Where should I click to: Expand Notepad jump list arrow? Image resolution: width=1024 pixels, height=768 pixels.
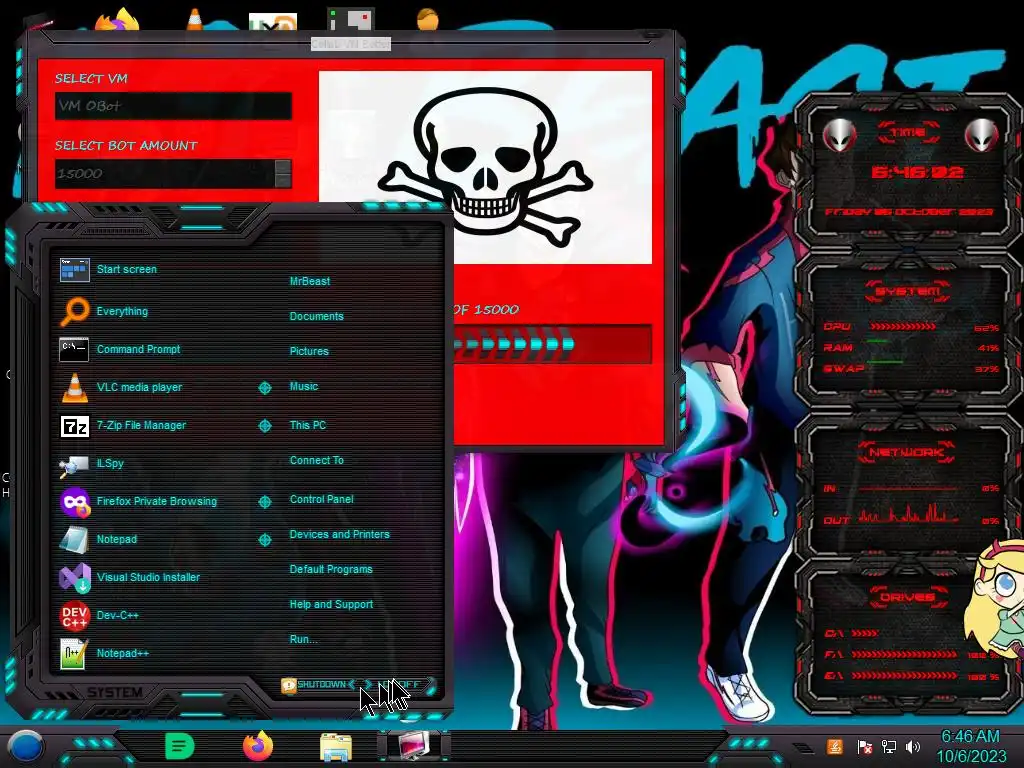tap(264, 539)
